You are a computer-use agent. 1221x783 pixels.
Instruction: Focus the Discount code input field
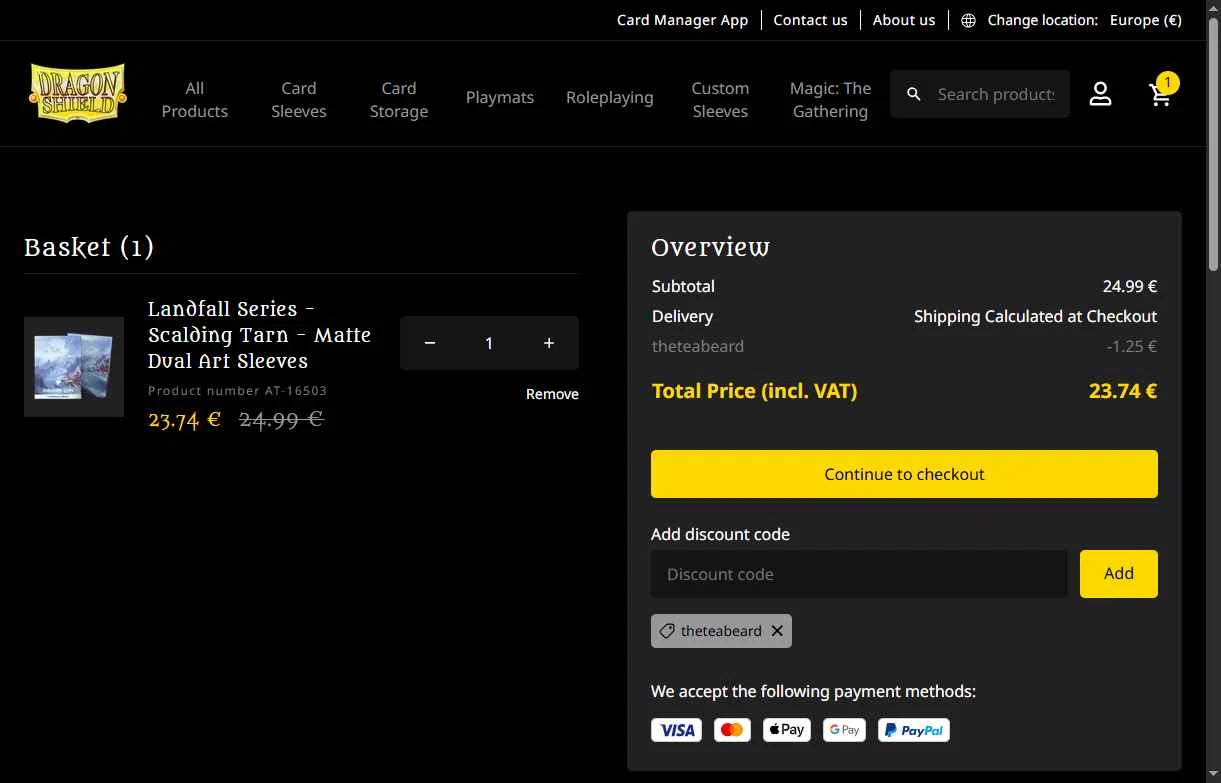pyautogui.click(x=859, y=574)
